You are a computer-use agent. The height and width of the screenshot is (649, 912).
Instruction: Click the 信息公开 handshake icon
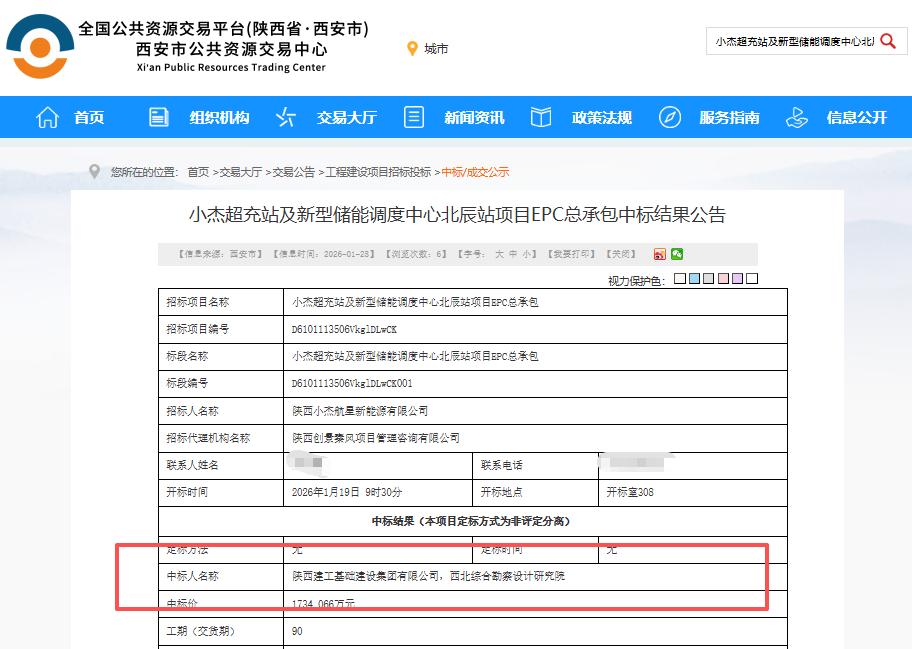796,117
